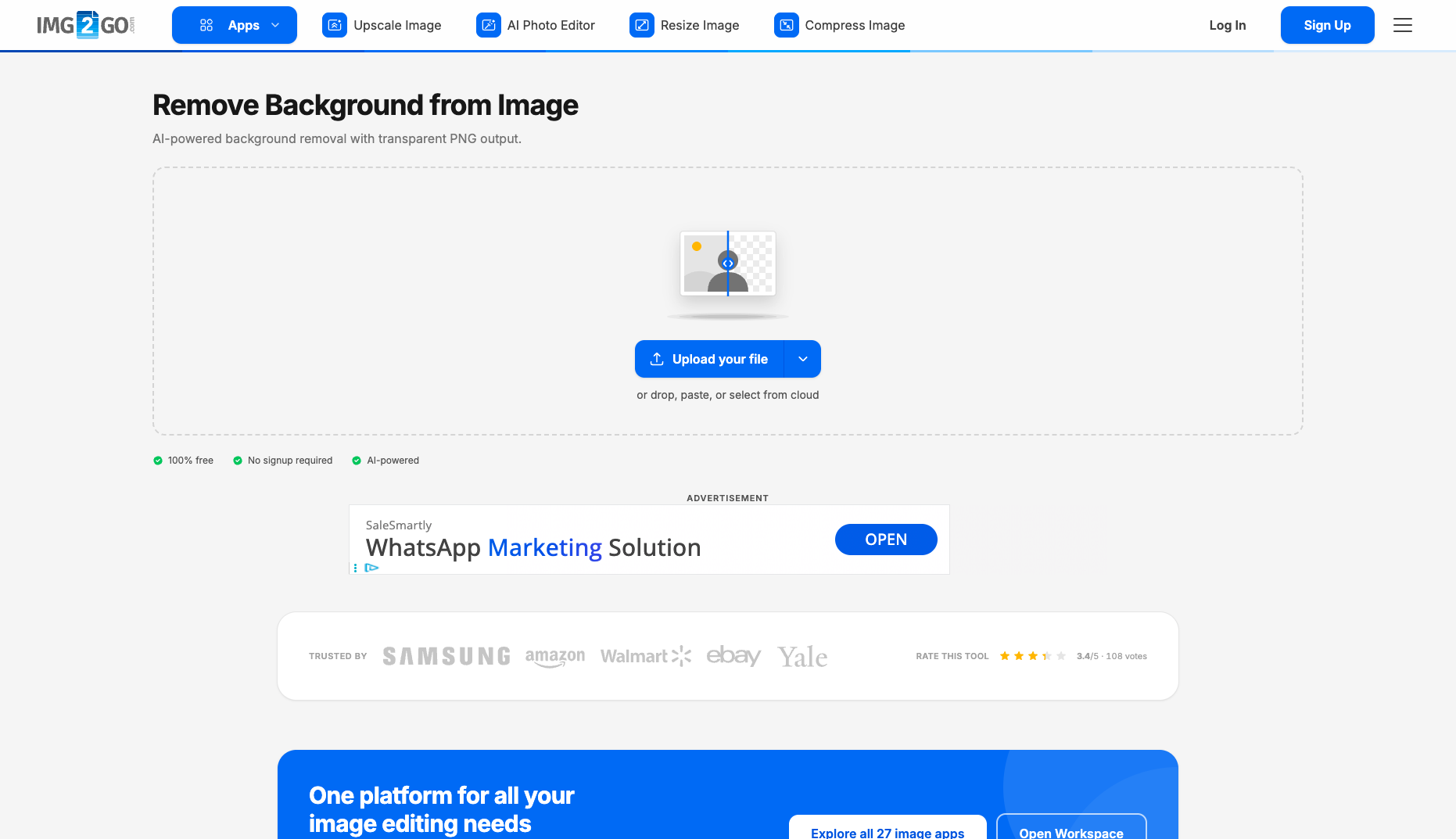Open the hamburger menu

point(1403,25)
